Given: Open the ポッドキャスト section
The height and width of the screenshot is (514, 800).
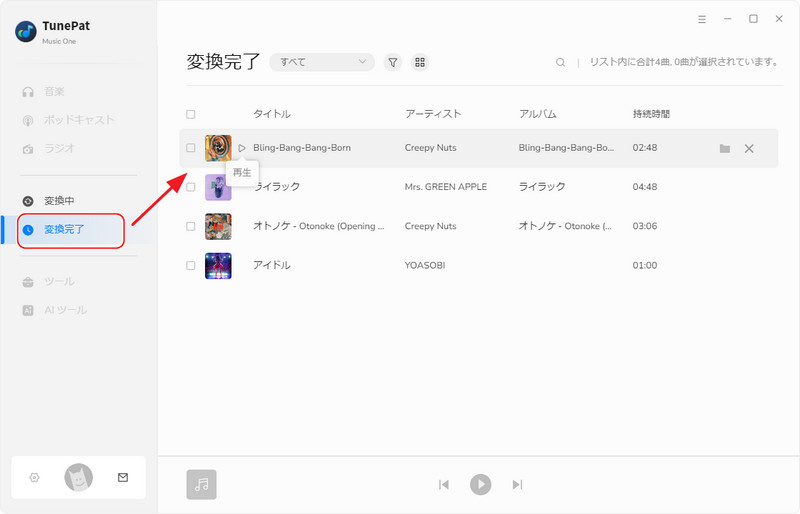Looking at the screenshot, I should [x=79, y=120].
